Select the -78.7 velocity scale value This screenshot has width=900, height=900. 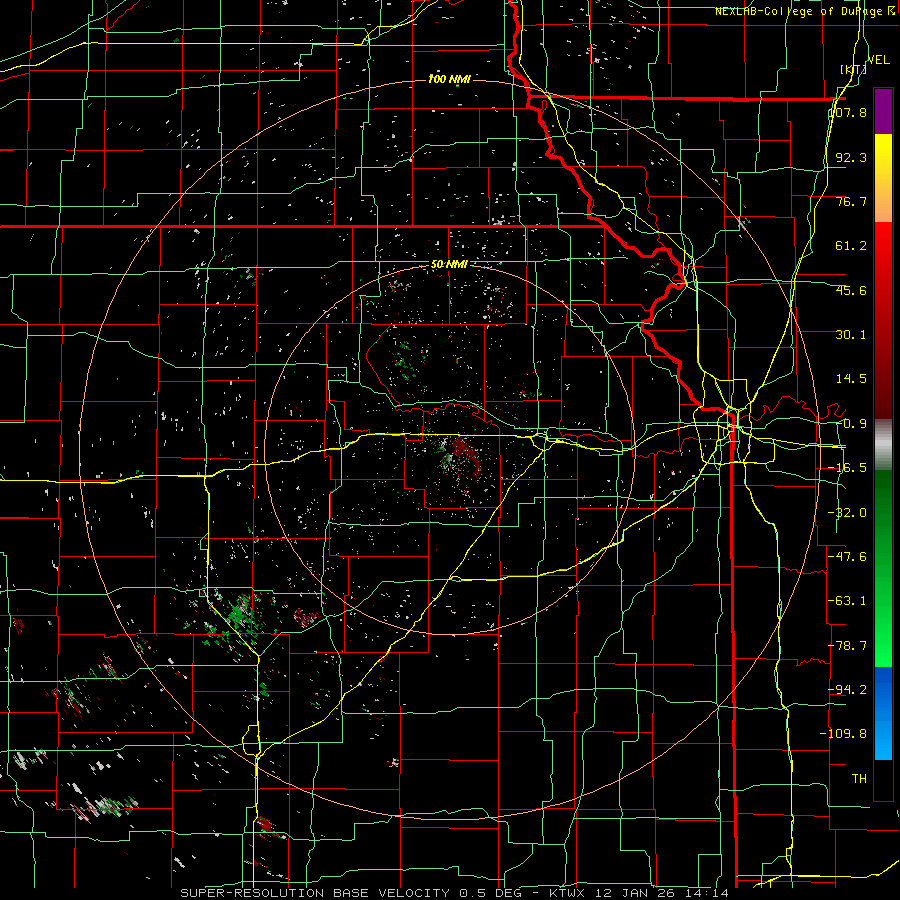click(848, 646)
